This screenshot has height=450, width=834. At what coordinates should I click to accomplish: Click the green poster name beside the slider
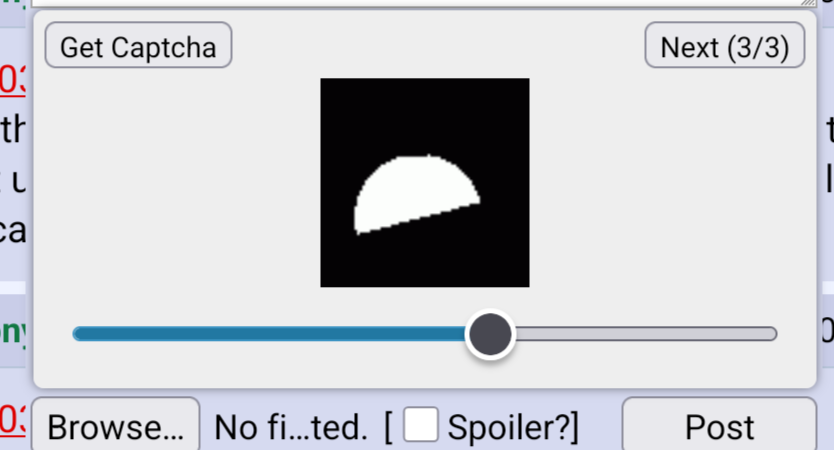point(13,332)
